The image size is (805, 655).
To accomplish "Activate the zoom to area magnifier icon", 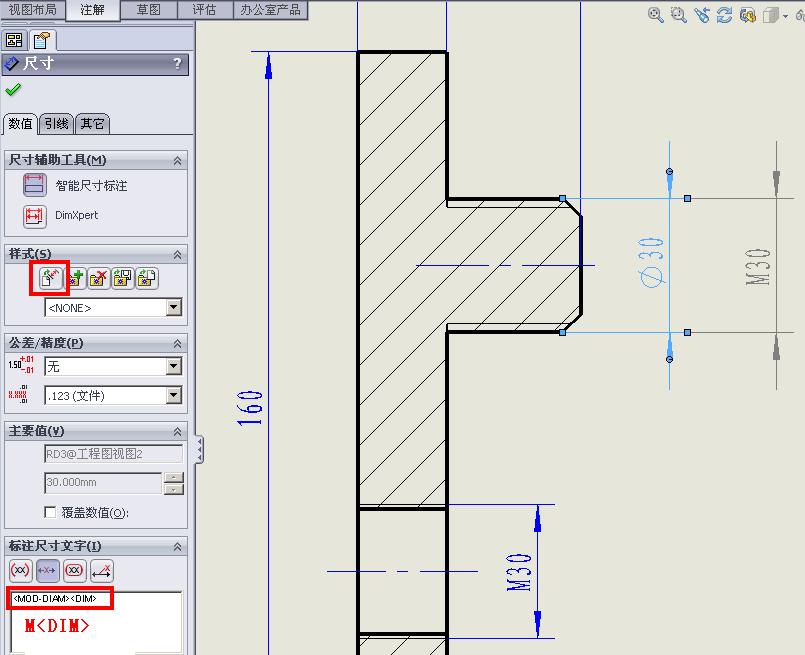I will [679, 15].
